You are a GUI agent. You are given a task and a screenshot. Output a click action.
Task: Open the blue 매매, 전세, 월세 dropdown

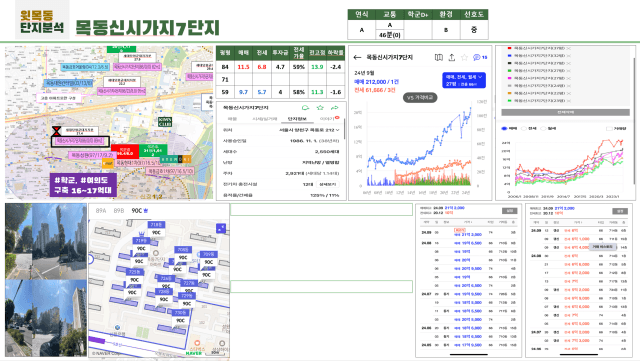pos(464,80)
